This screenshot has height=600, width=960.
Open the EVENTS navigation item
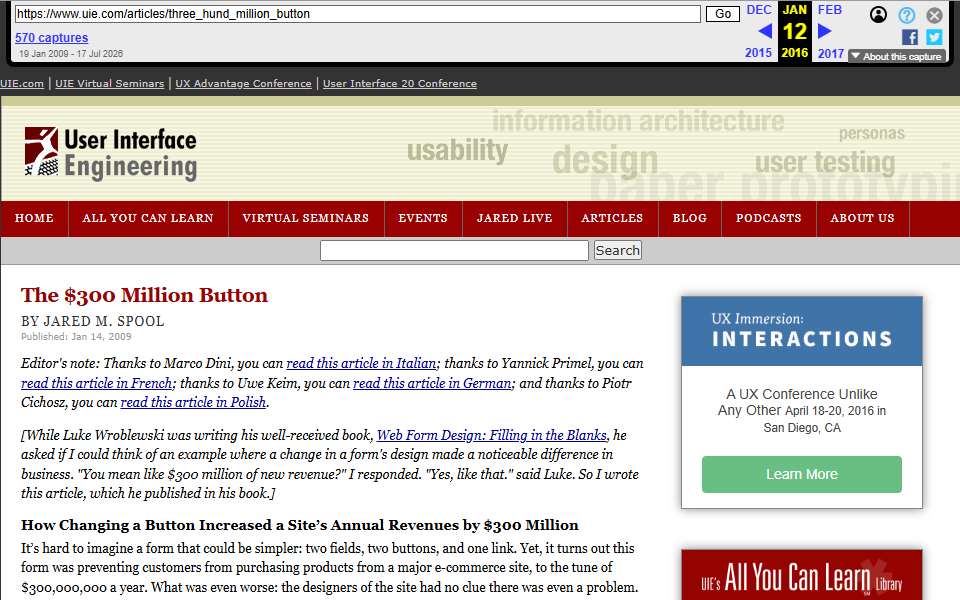[x=423, y=218]
